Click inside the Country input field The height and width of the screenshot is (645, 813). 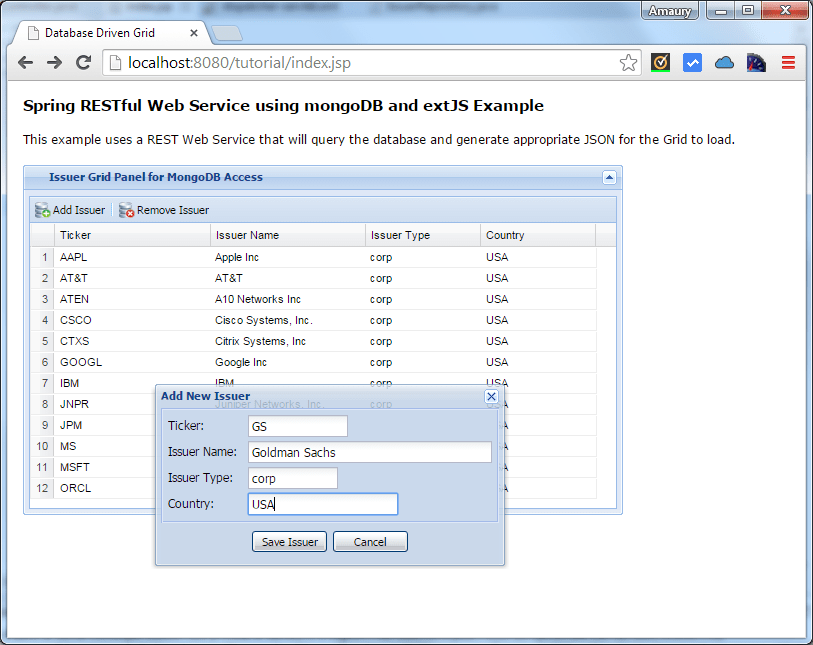[322, 504]
